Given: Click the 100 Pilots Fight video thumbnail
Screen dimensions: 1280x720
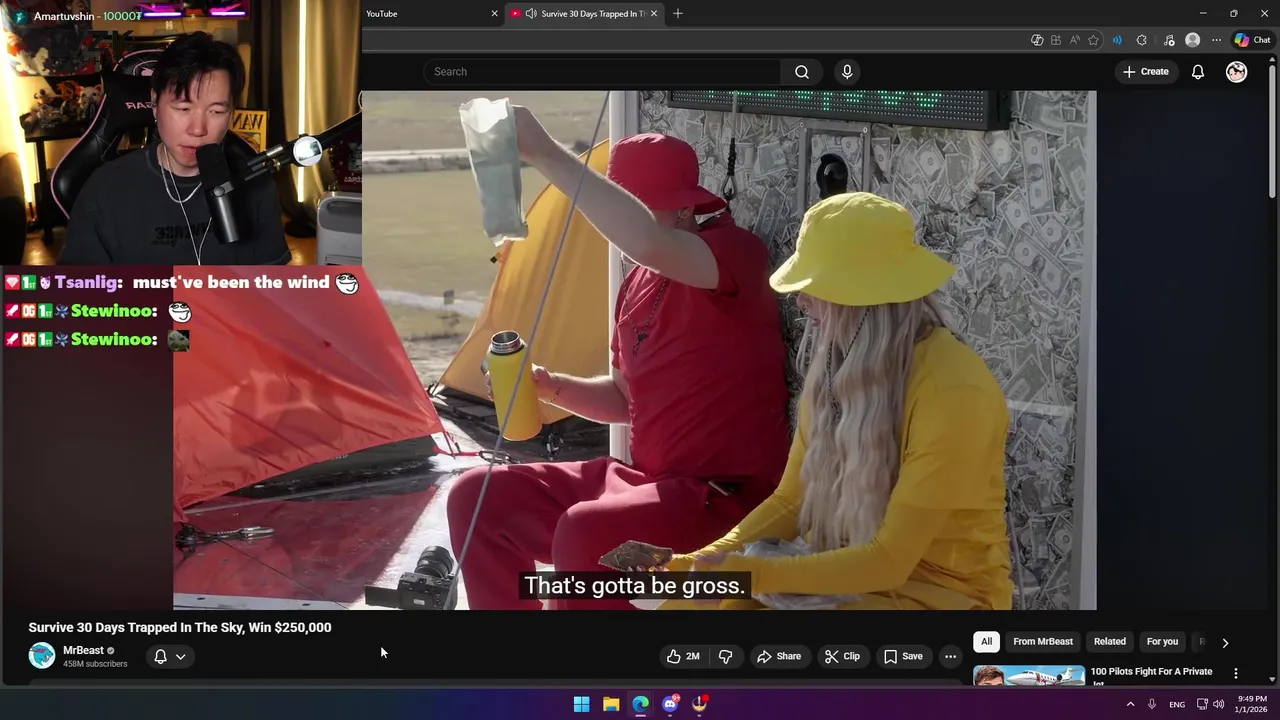Looking at the screenshot, I should pyautogui.click(x=1029, y=676).
